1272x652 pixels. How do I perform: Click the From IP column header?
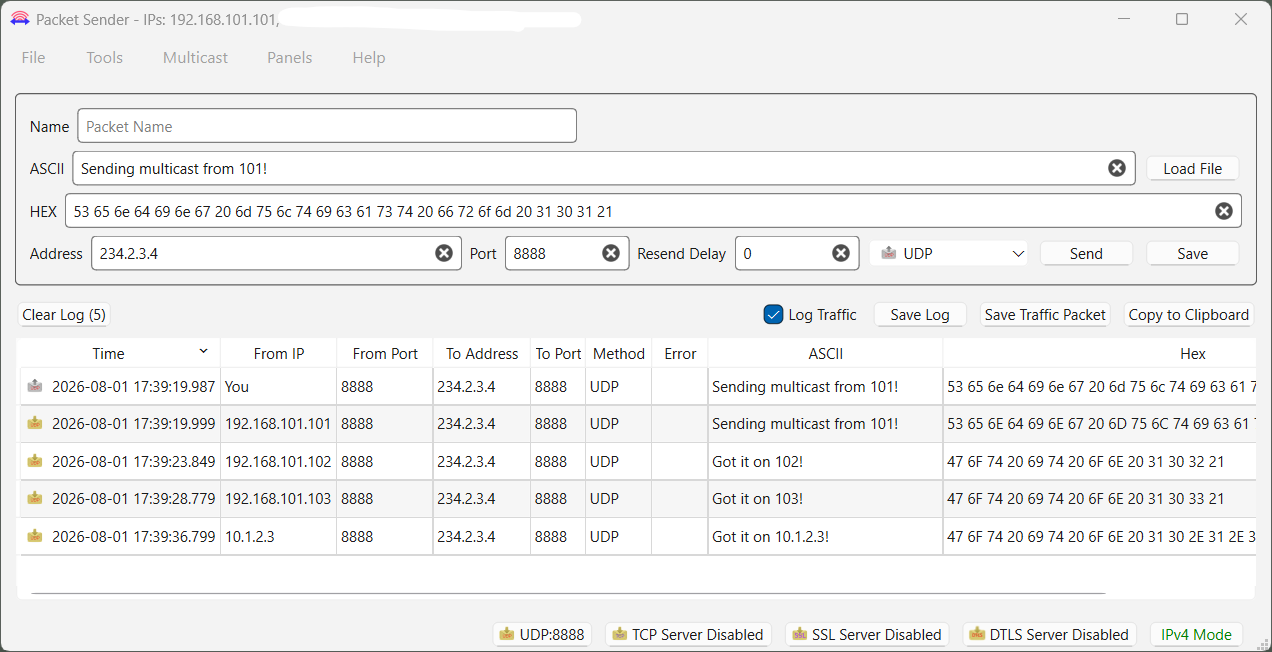(x=278, y=353)
